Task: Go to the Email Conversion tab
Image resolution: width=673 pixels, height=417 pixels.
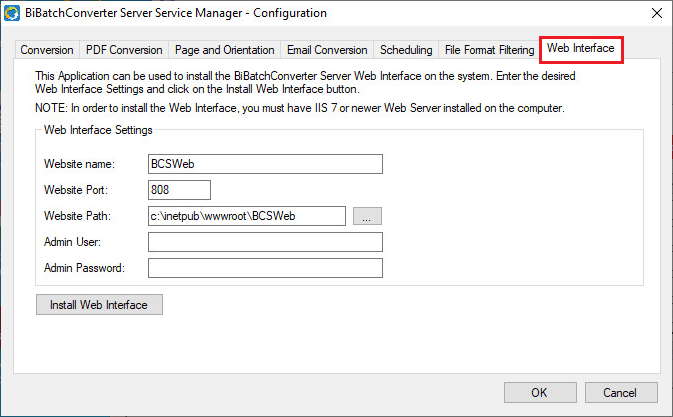Action: [326, 50]
